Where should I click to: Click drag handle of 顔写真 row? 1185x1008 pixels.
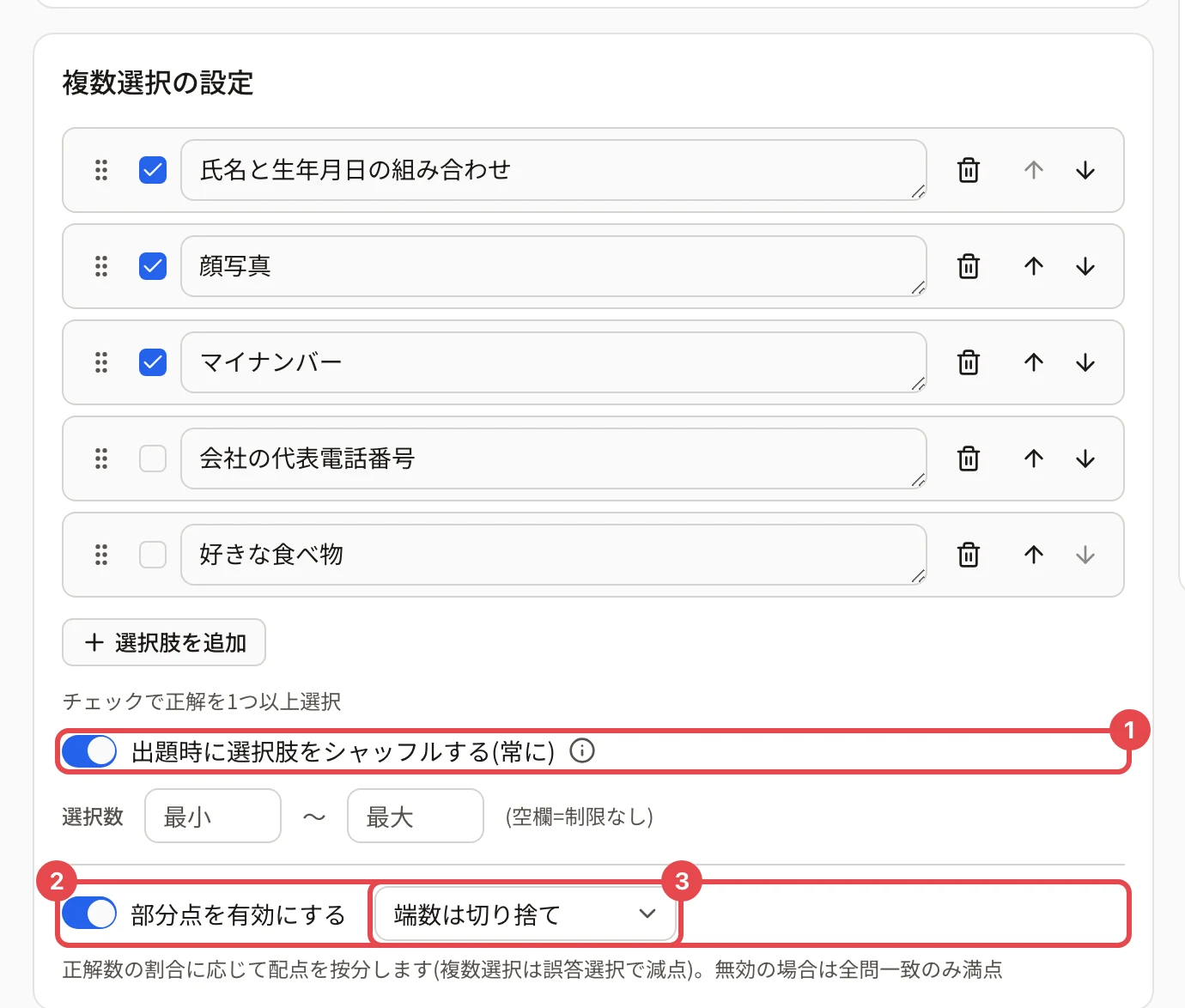click(101, 266)
